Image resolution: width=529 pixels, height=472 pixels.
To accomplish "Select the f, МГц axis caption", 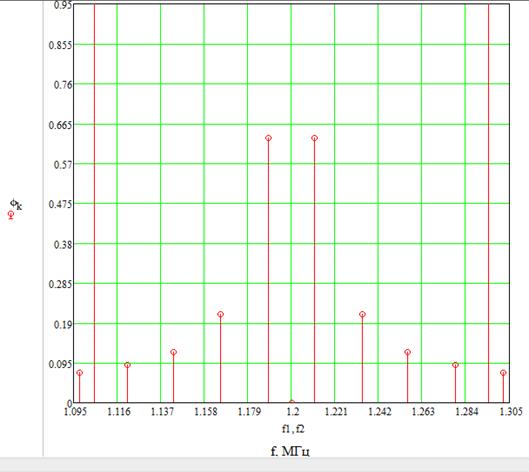I will (290, 451).
